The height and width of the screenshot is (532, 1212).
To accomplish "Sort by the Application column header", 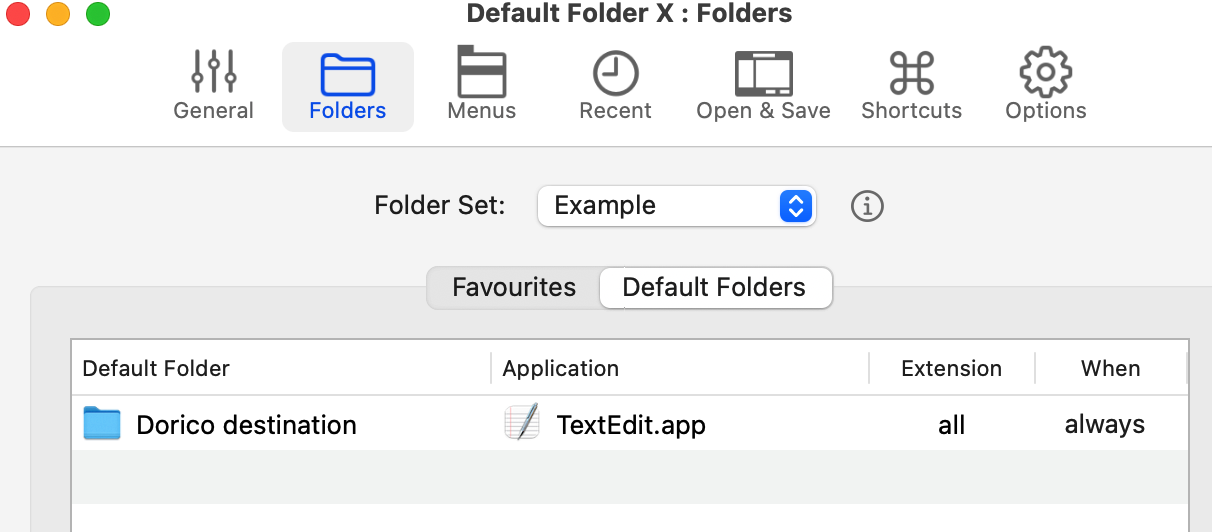I will click(x=680, y=368).
